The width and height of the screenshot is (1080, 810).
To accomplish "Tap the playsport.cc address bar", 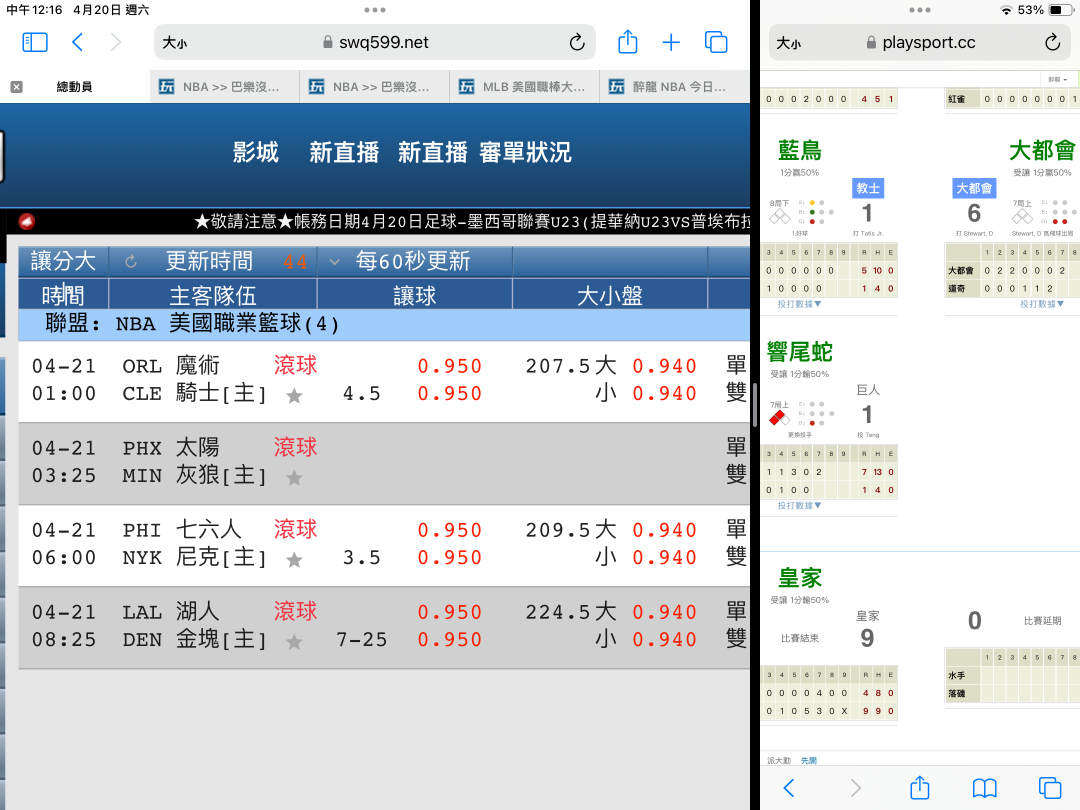I will (x=920, y=43).
